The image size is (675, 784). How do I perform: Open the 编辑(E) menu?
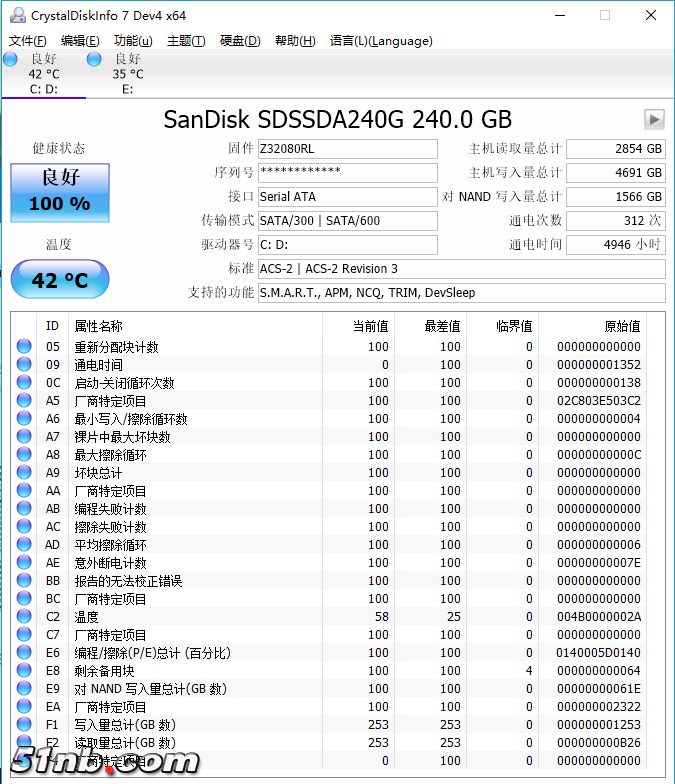[80, 41]
